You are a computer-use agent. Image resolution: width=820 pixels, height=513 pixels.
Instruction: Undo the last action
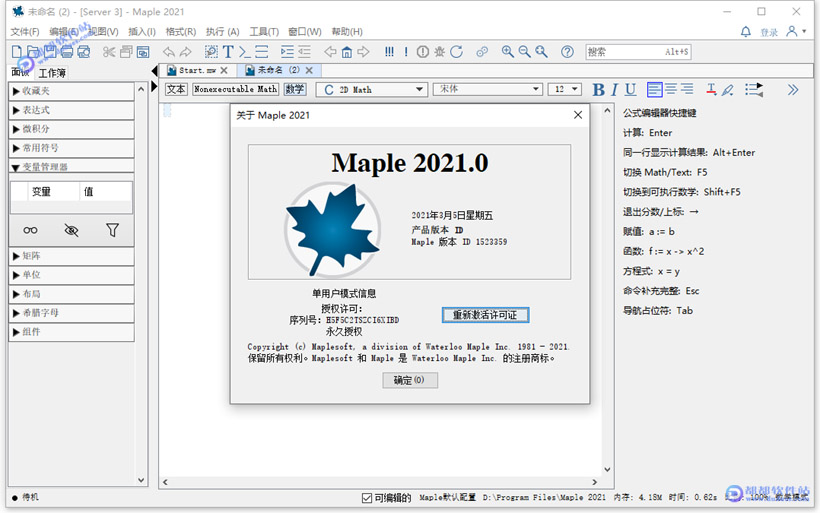click(168, 52)
